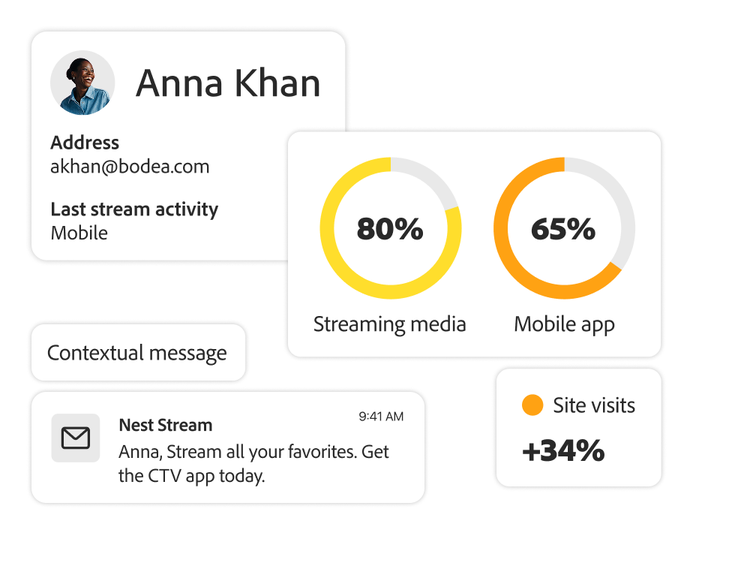Click the Mobile app label
The width and height of the screenshot is (750, 563).
pyautogui.click(x=564, y=324)
